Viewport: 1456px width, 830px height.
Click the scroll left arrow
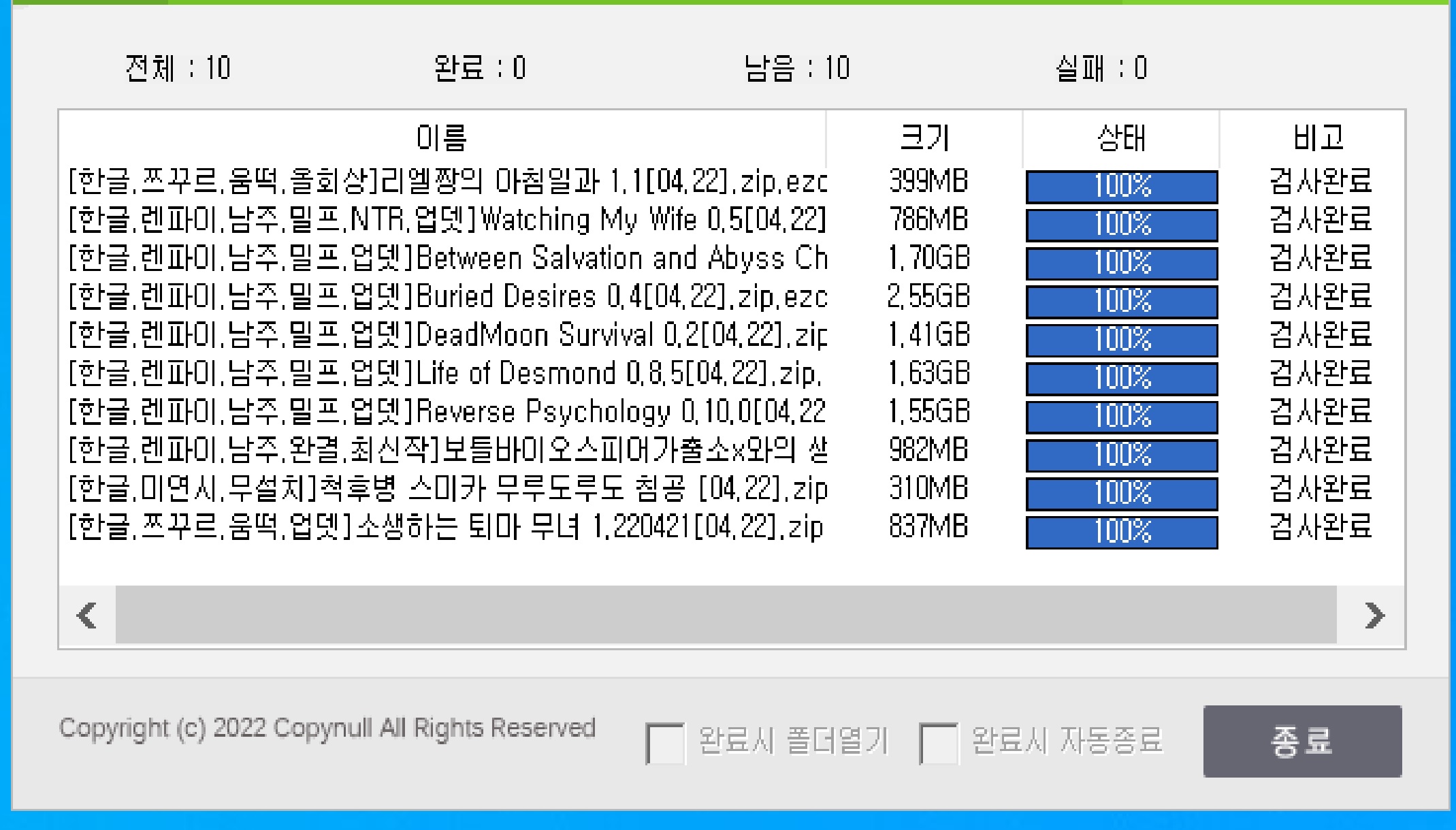coord(87,616)
